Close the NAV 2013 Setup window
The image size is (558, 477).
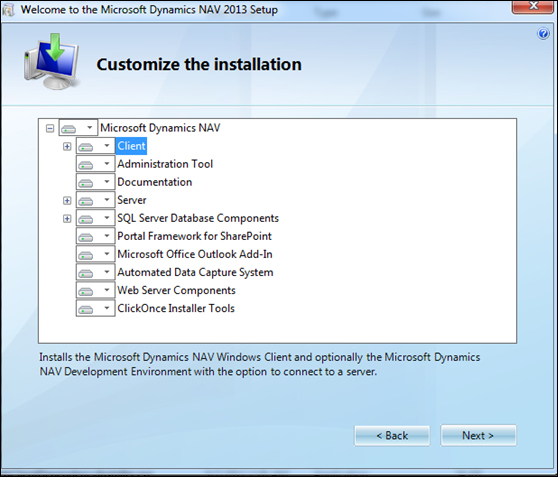[x=533, y=7]
